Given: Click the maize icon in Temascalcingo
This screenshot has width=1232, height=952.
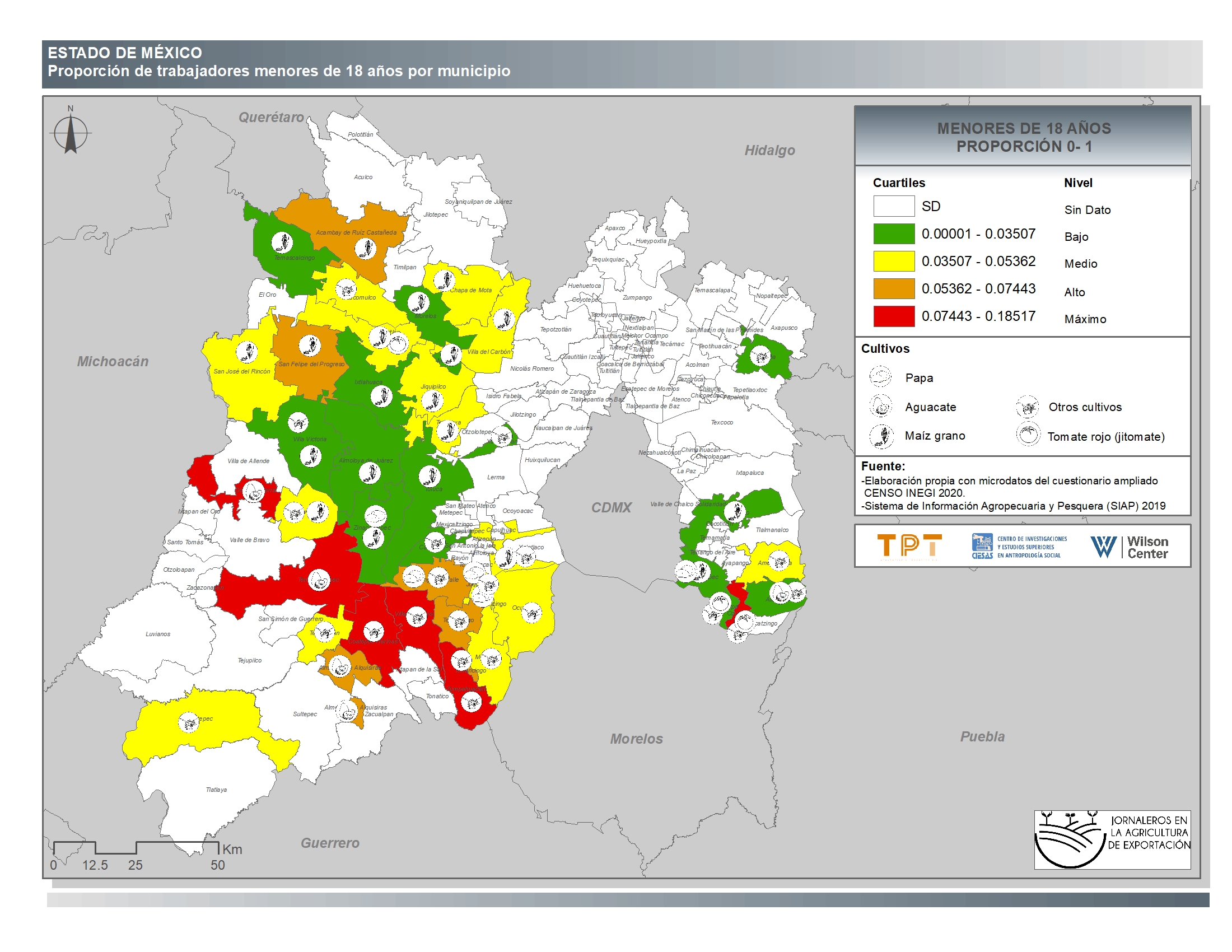Looking at the screenshot, I should pyautogui.click(x=282, y=242).
